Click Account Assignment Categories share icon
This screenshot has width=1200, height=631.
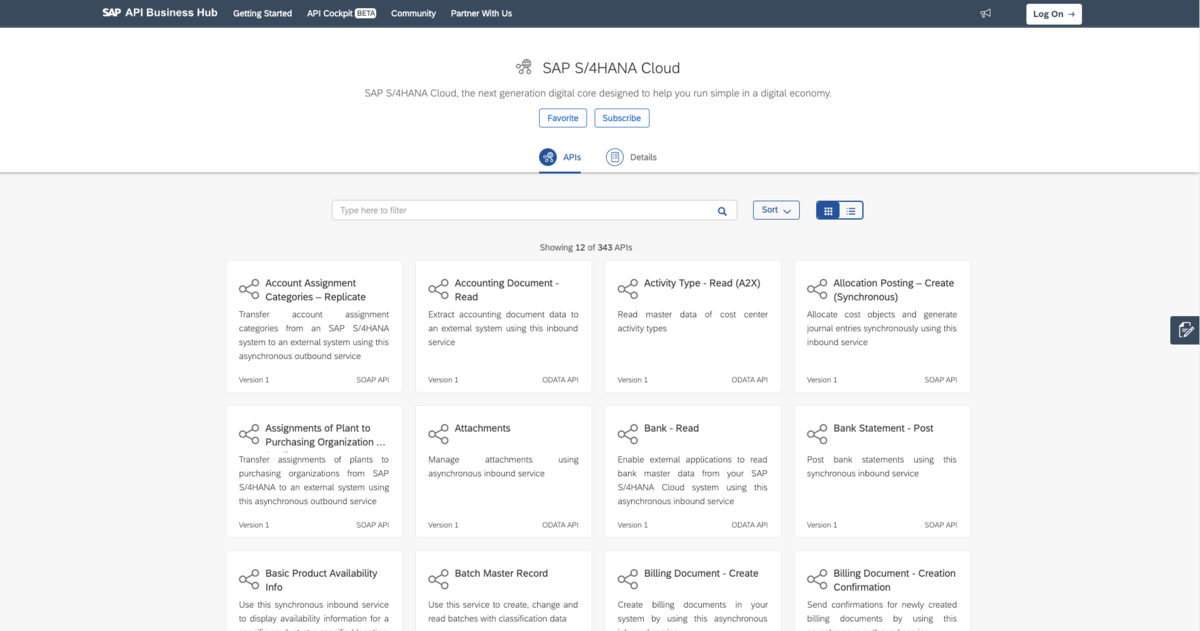coord(249,289)
